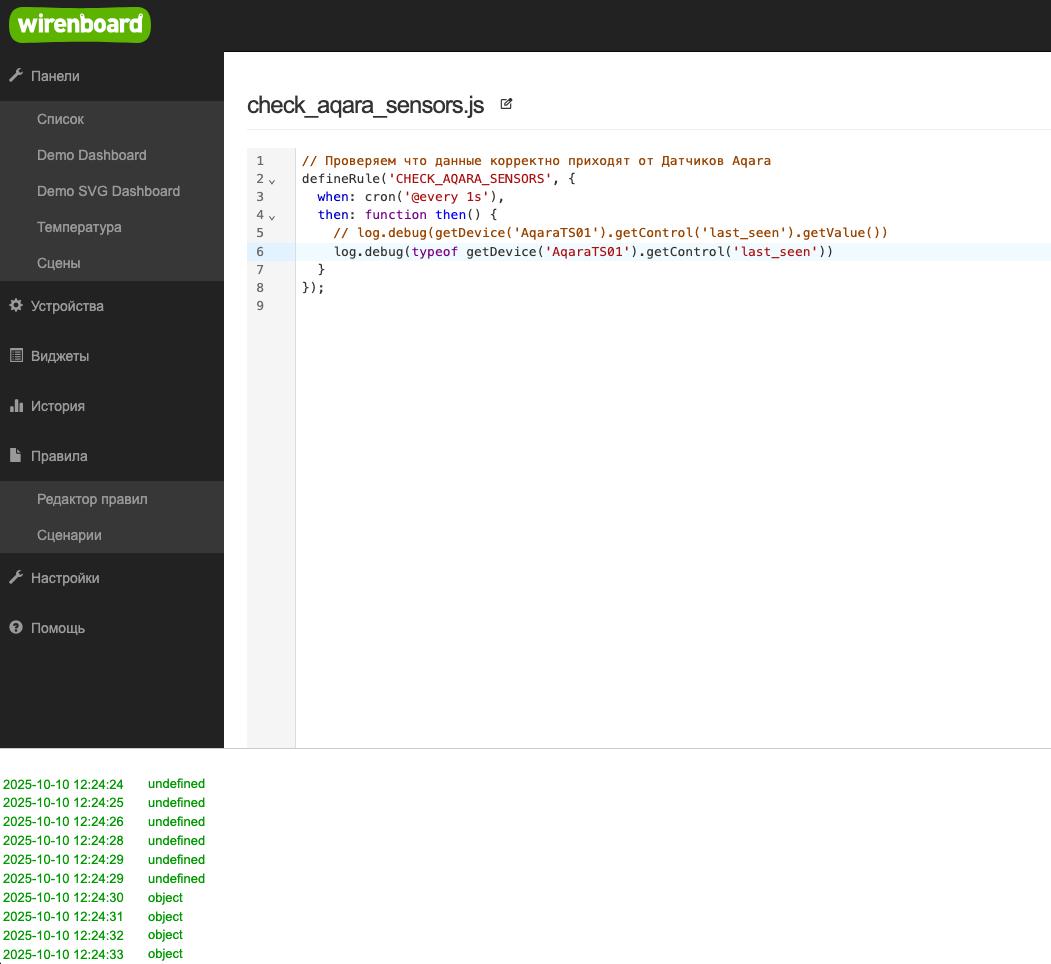Collapse the code fold on line 4
1051x964 pixels.
[271, 217]
